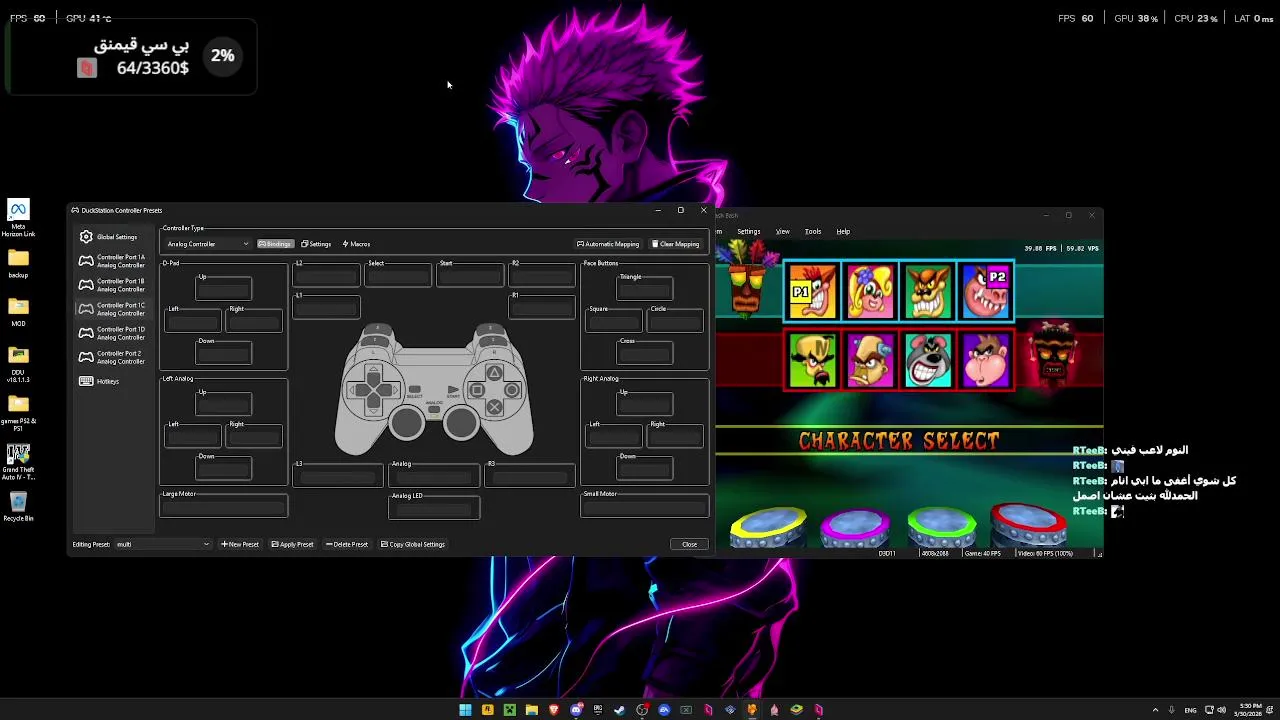The height and width of the screenshot is (720, 1280).
Task: Click the Close button in presets dialog
Action: point(689,544)
